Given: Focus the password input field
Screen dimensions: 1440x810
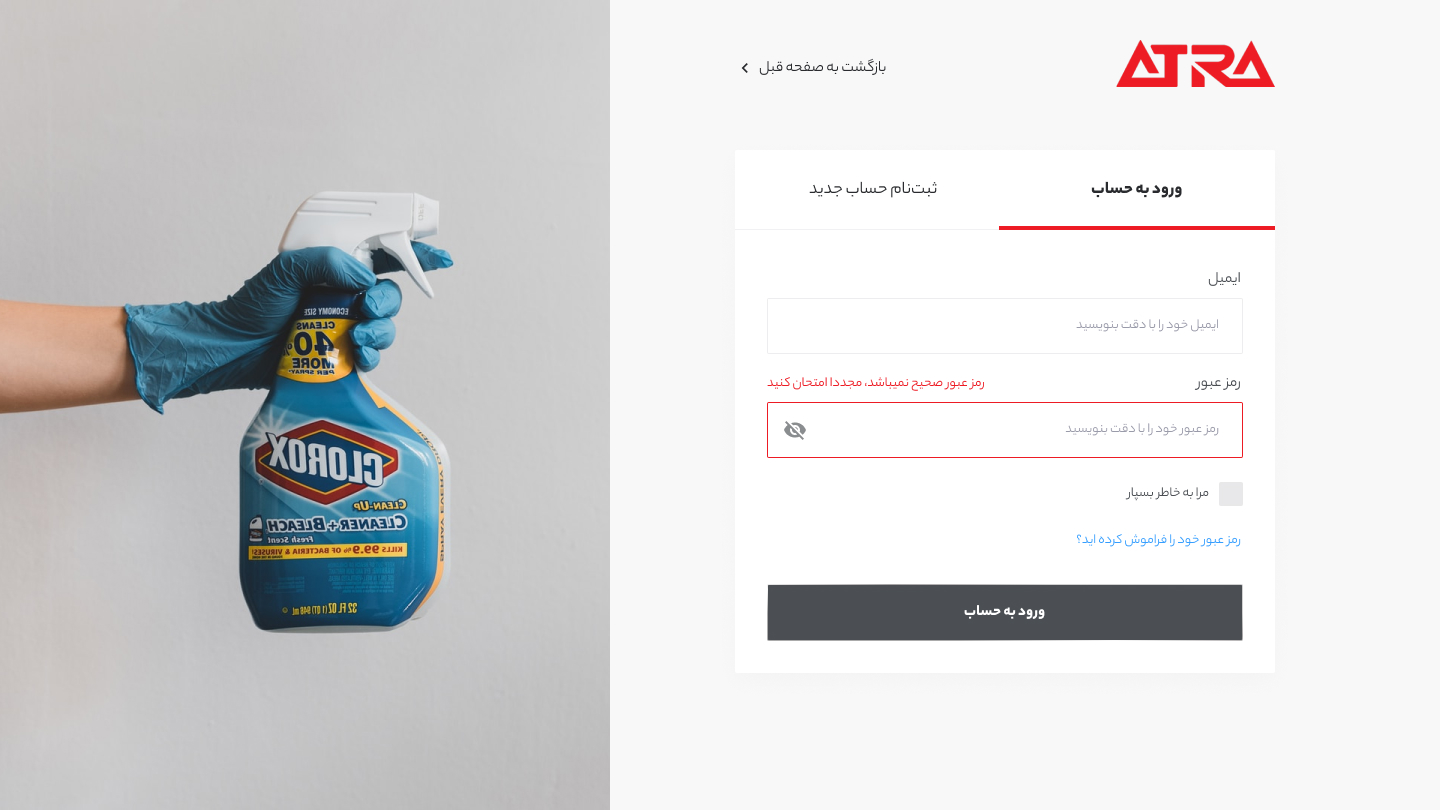Looking at the screenshot, I should (x=1005, y=430).
